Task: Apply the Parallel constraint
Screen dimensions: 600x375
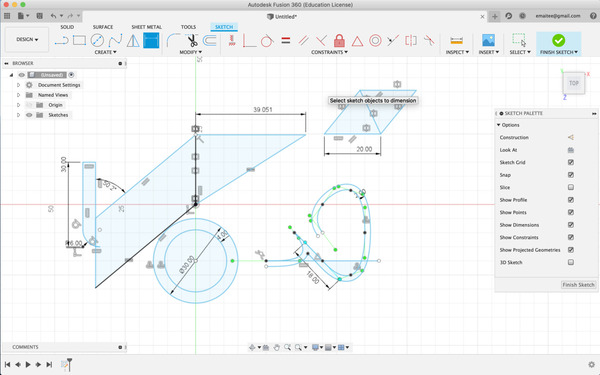Action: [303, 40]
